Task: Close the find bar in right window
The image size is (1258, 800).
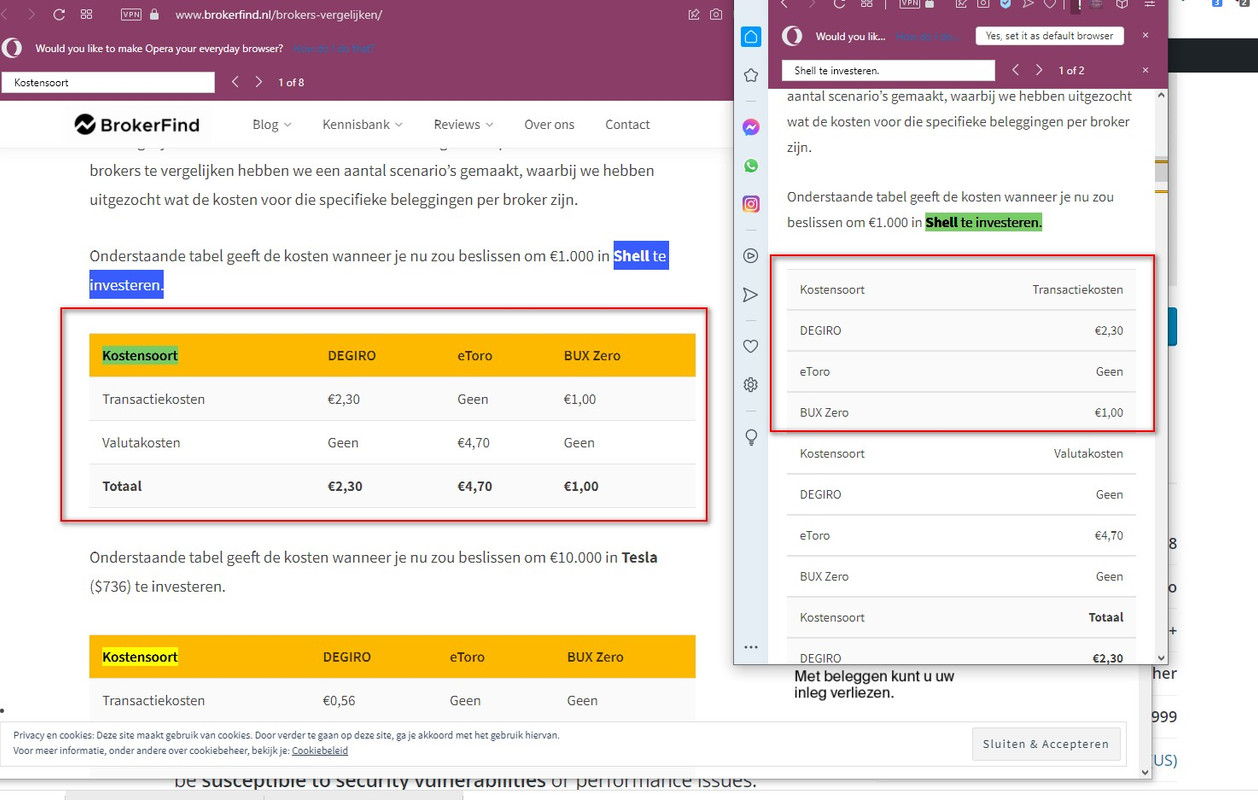Action: [1146, 70]
